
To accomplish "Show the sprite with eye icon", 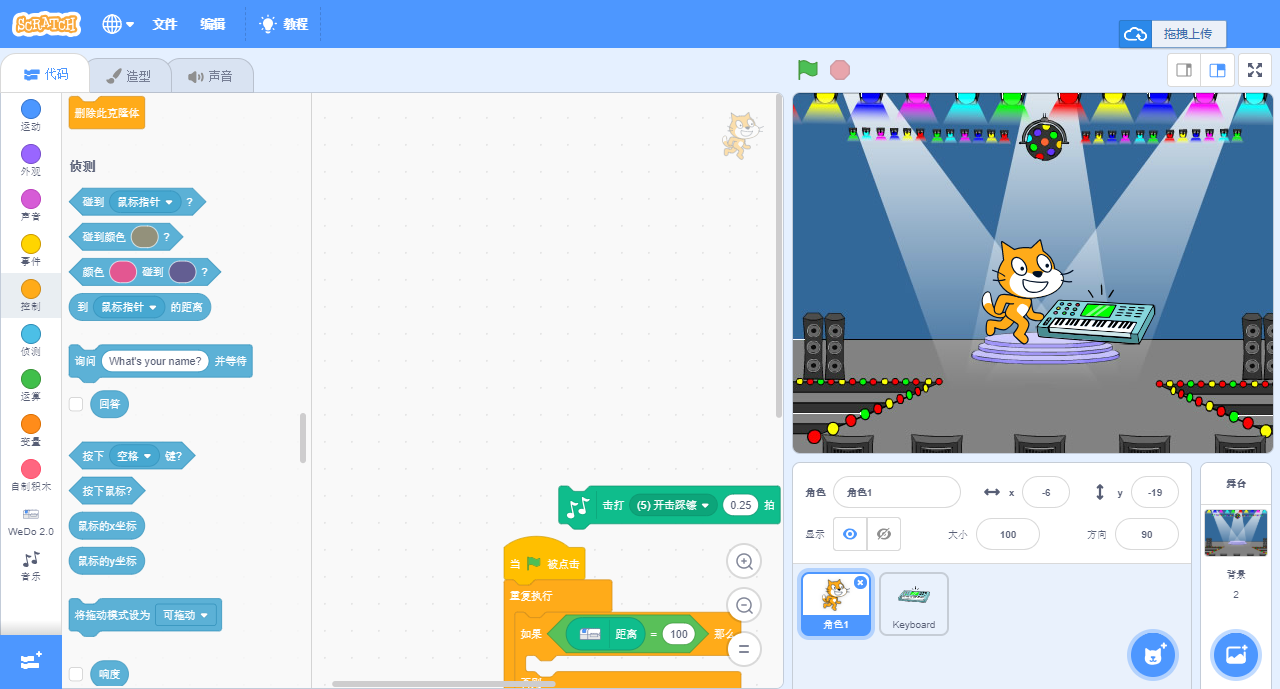I will point(850,534).
